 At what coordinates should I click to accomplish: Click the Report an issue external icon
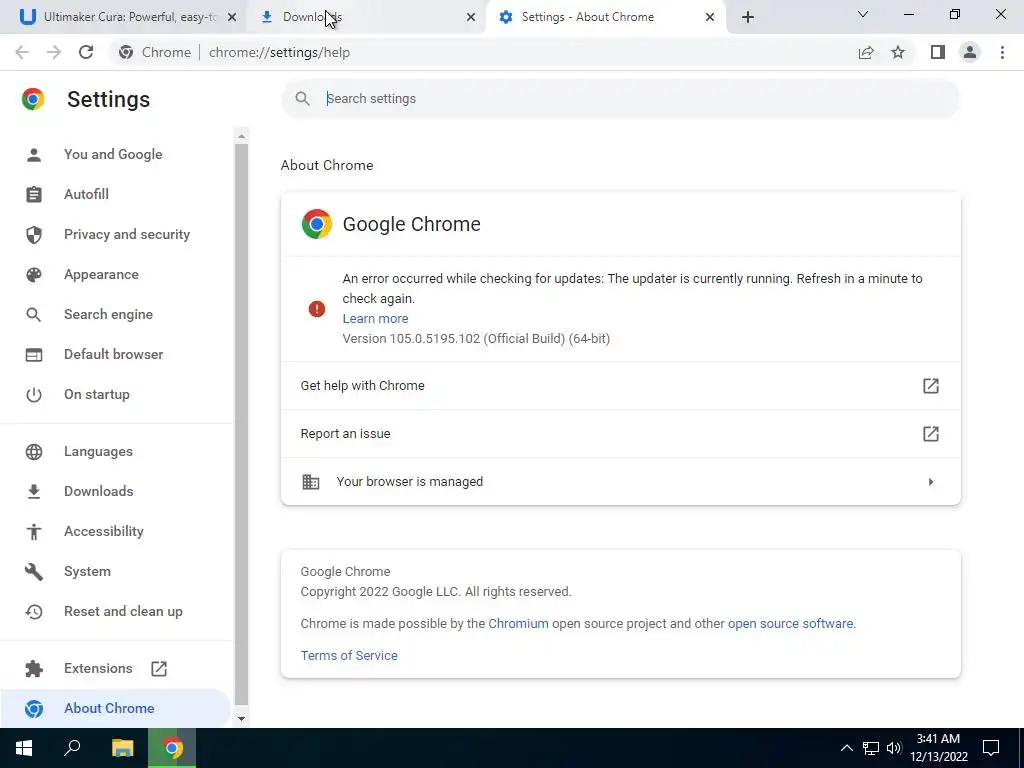pyautogui.click(x=931, y=434)
